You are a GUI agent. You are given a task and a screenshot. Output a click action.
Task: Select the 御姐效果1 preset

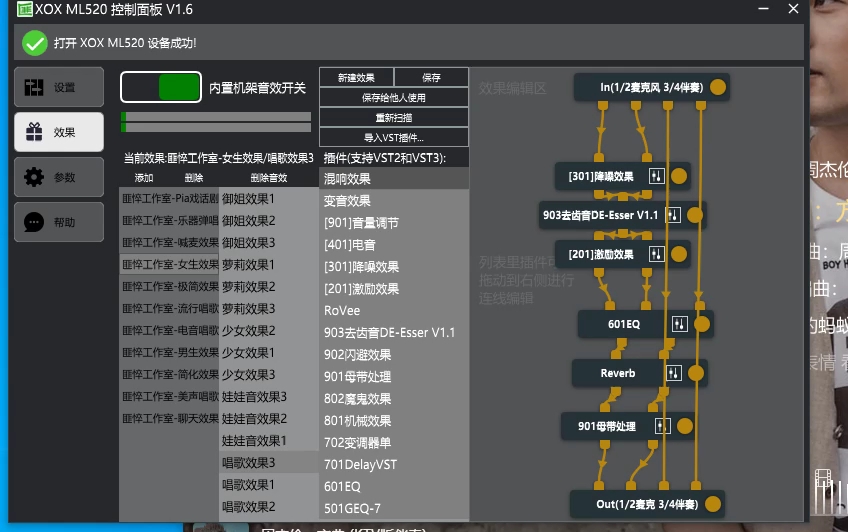(x=269, y=199)
